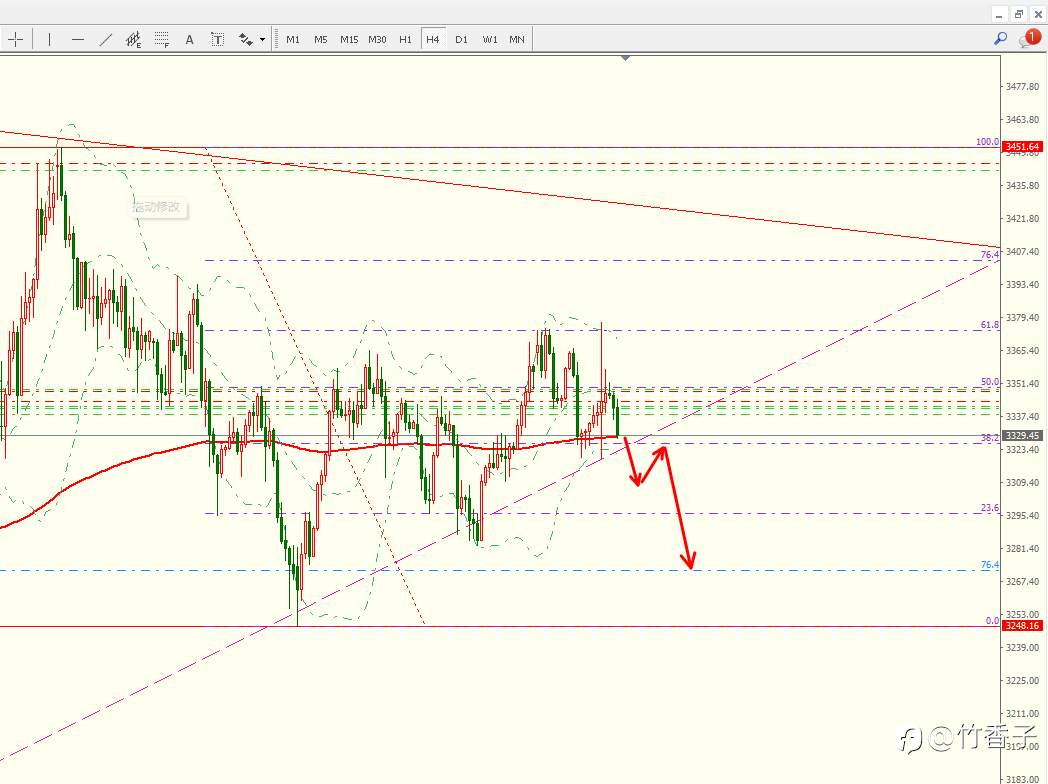Select the Vertical Line drawing tool
The width and height of the screenshot is (1048, 784).
[x=49, y=39]
